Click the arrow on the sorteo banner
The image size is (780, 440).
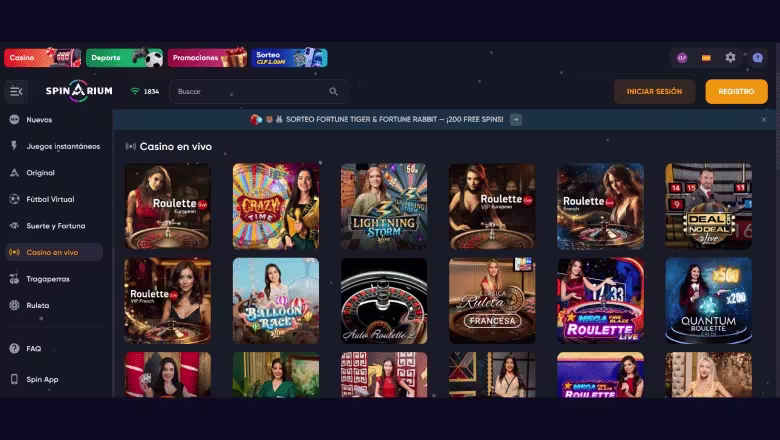[x=516, y=119]
